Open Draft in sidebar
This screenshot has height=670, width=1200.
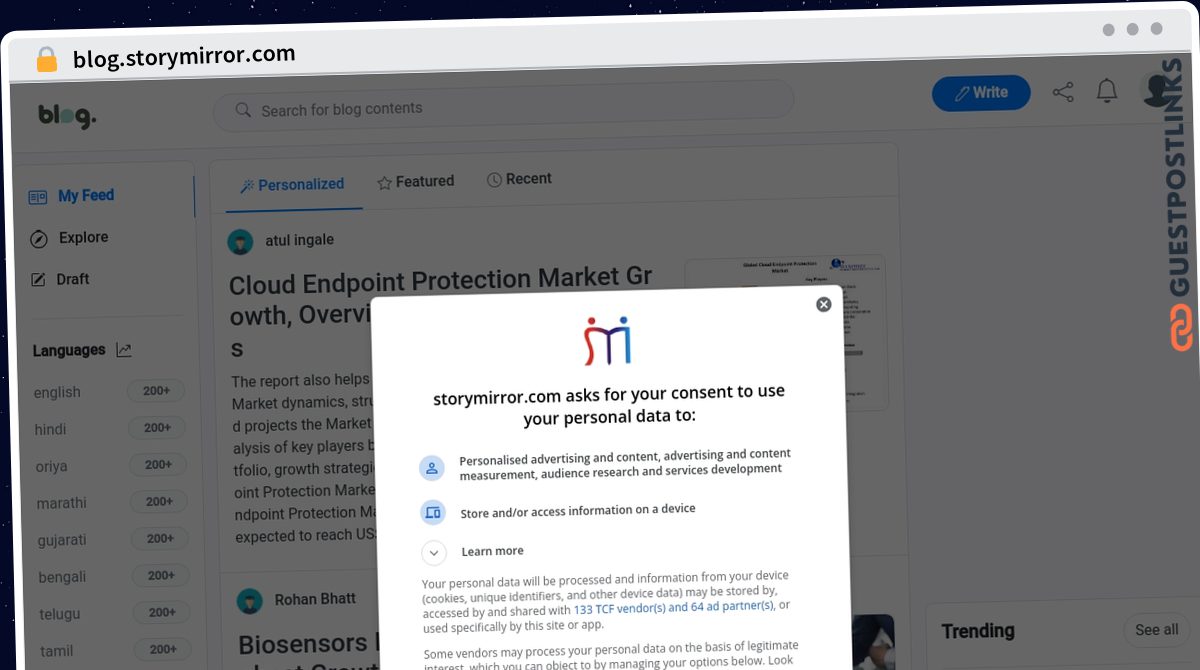tap(60, 280)
